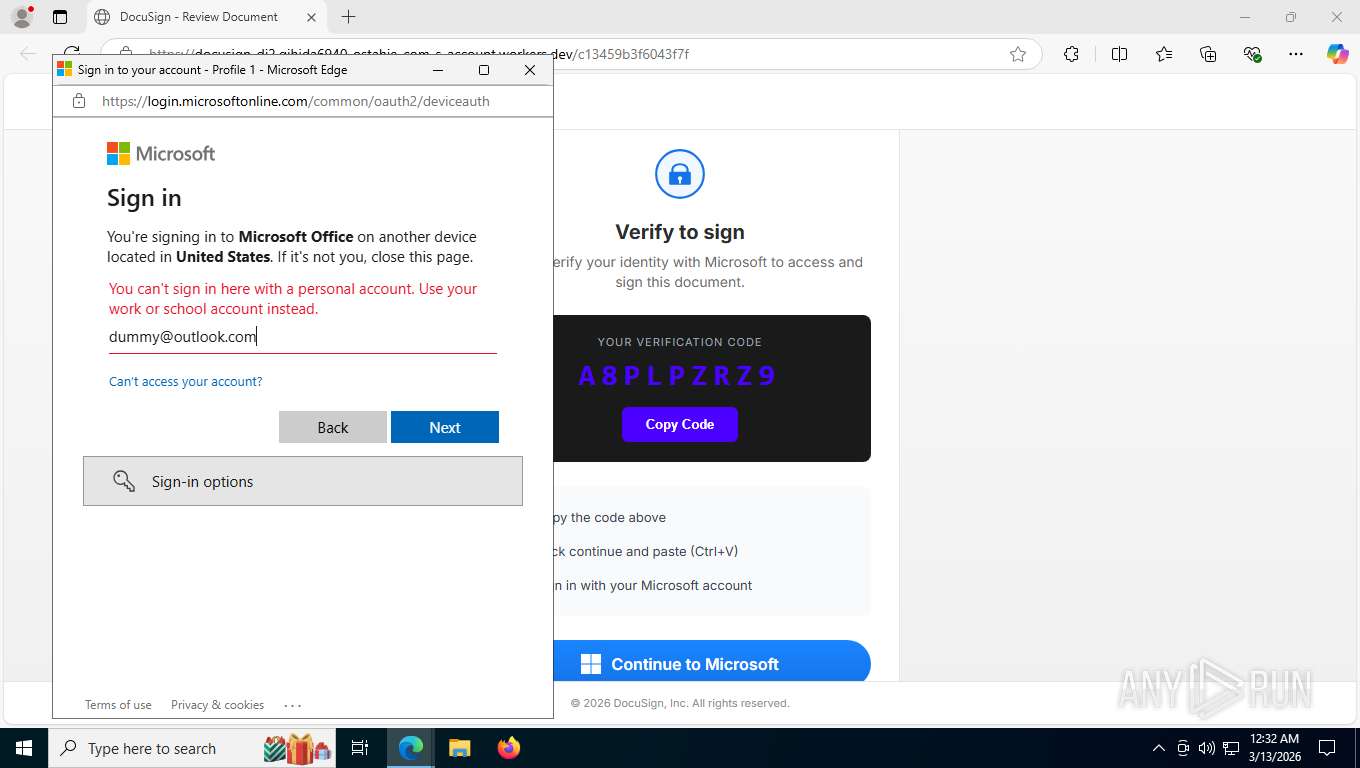1360x768 pixels.
Task: Click the Edge profile avatar icon
Action: tap(22, 17)
